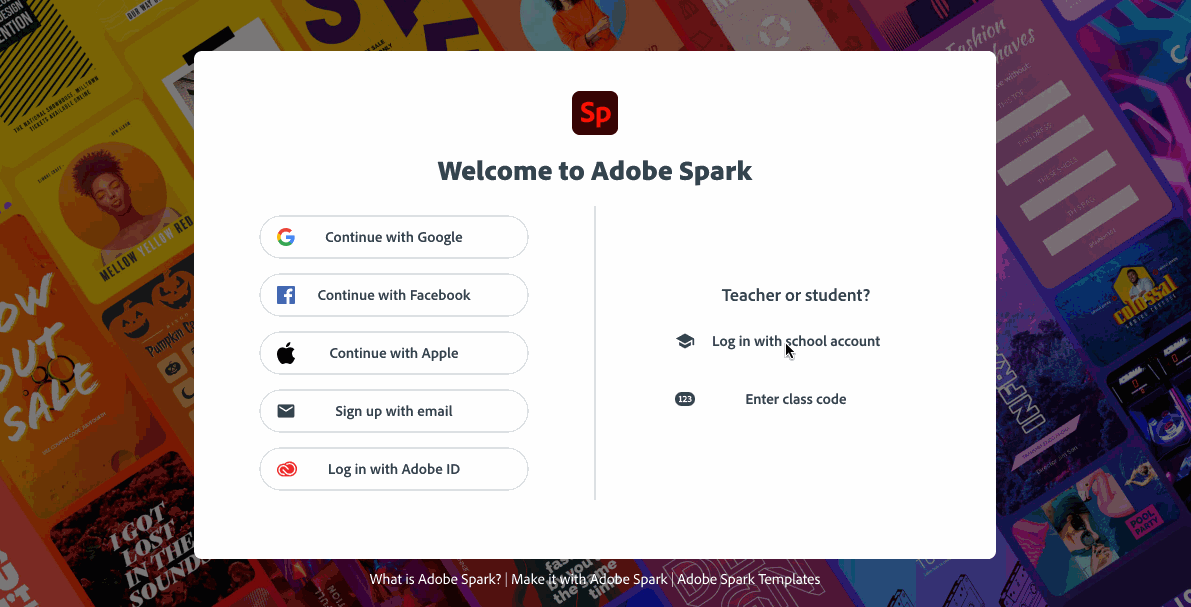This screenshot has height=607, width=1191.
Task: Select Continue with Apple
Action: (x=393, y=352)
